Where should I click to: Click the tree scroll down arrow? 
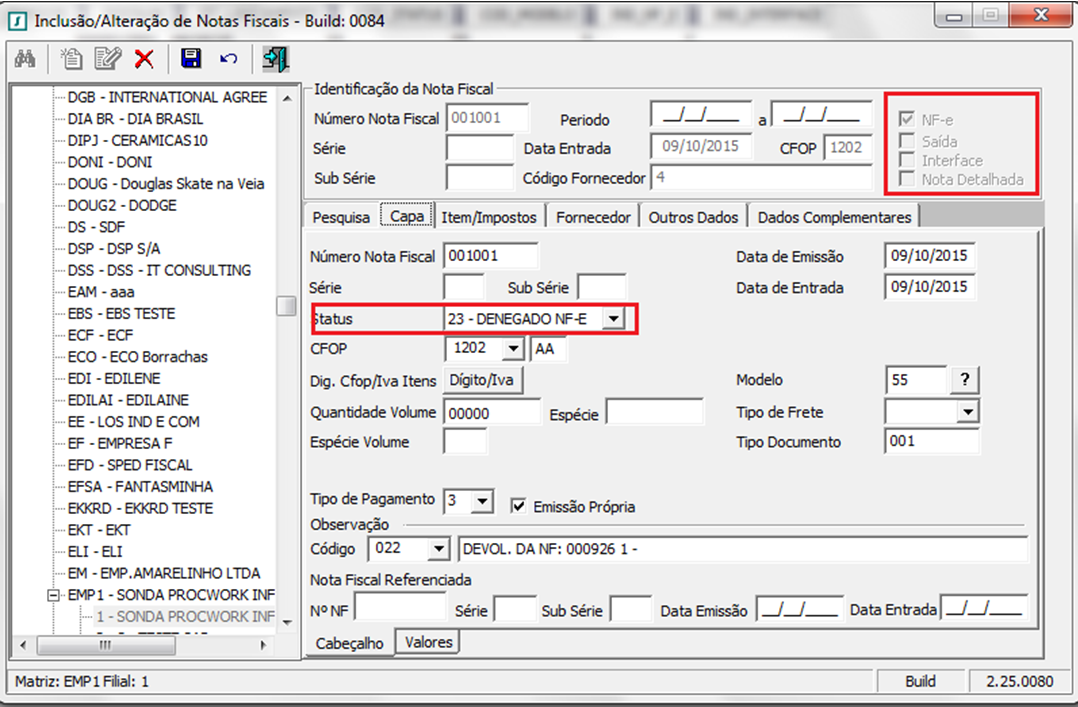pyautogui.click(x=287, y=622)
